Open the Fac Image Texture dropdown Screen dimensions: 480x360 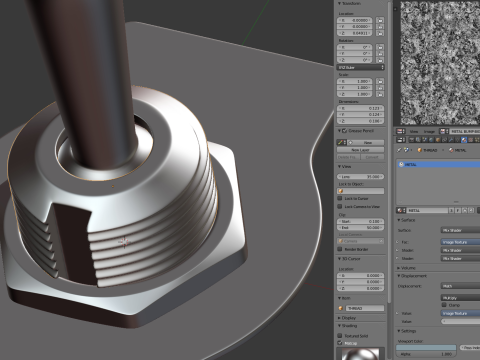460,242
